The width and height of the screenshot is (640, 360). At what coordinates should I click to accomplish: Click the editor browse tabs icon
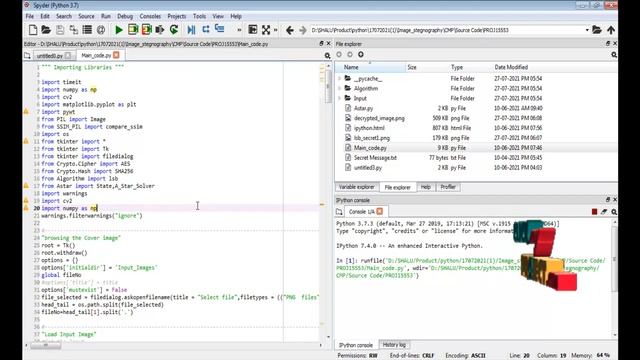click(27, 56)
